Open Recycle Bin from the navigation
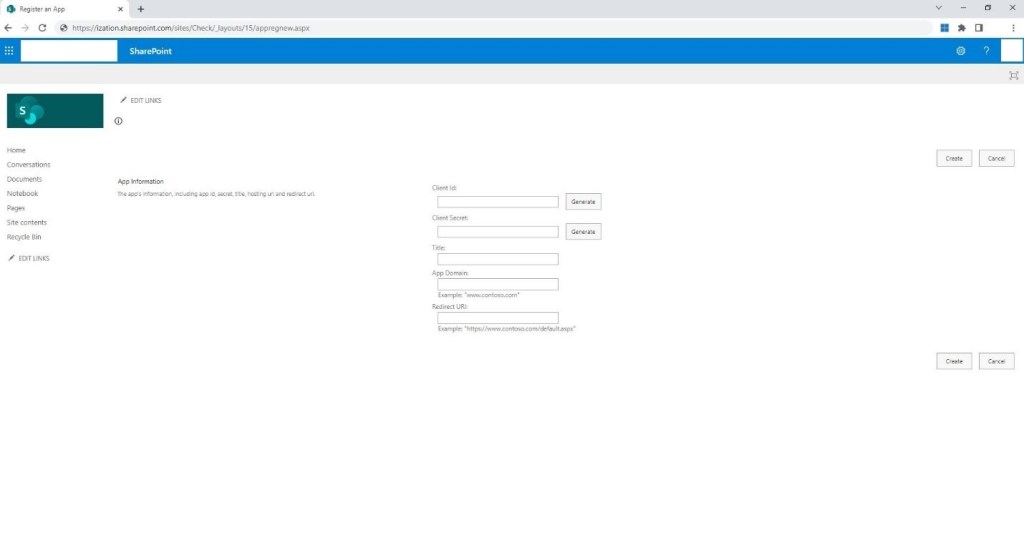1024x553 pixels. point(26,237)
